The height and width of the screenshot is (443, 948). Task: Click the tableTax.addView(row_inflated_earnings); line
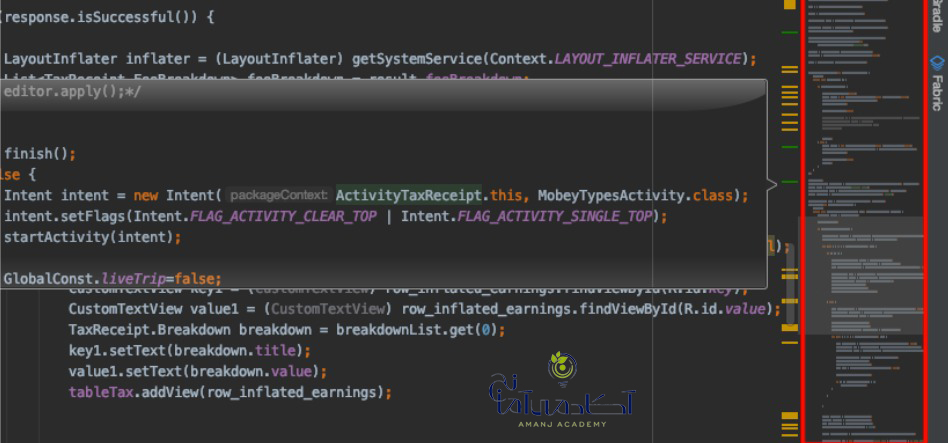click(230, 392)
